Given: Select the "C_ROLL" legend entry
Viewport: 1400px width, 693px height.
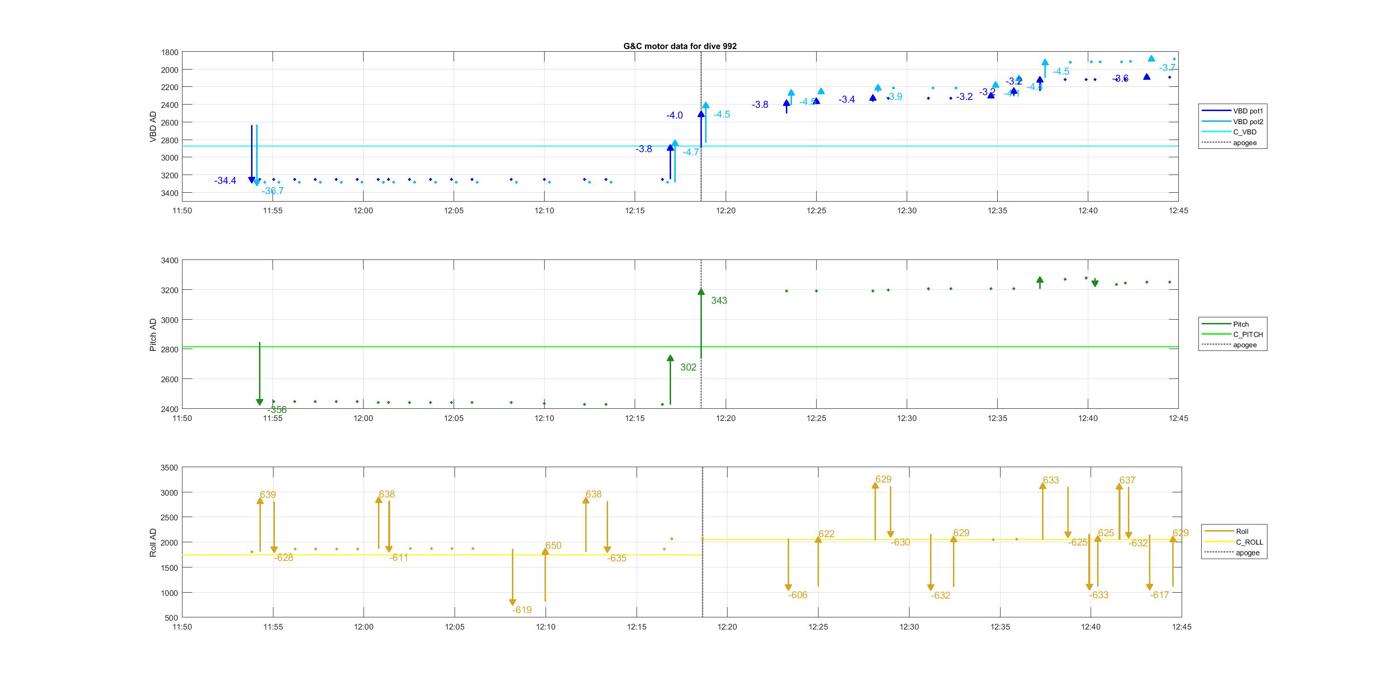Looking at the screenshot, I should pyautogui.click(x=1235, y=542).
